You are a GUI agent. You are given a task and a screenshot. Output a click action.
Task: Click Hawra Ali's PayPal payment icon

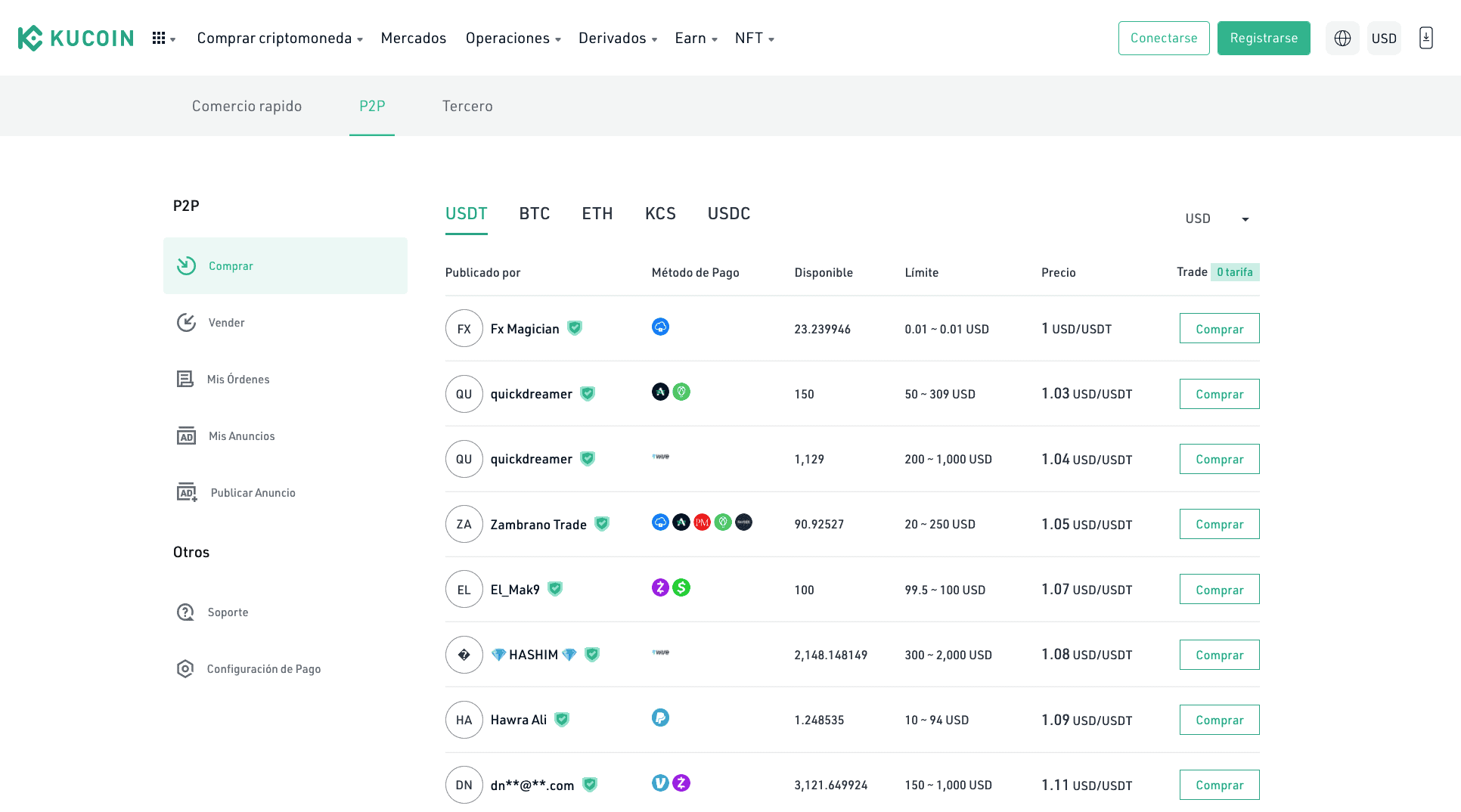point(660,717)
